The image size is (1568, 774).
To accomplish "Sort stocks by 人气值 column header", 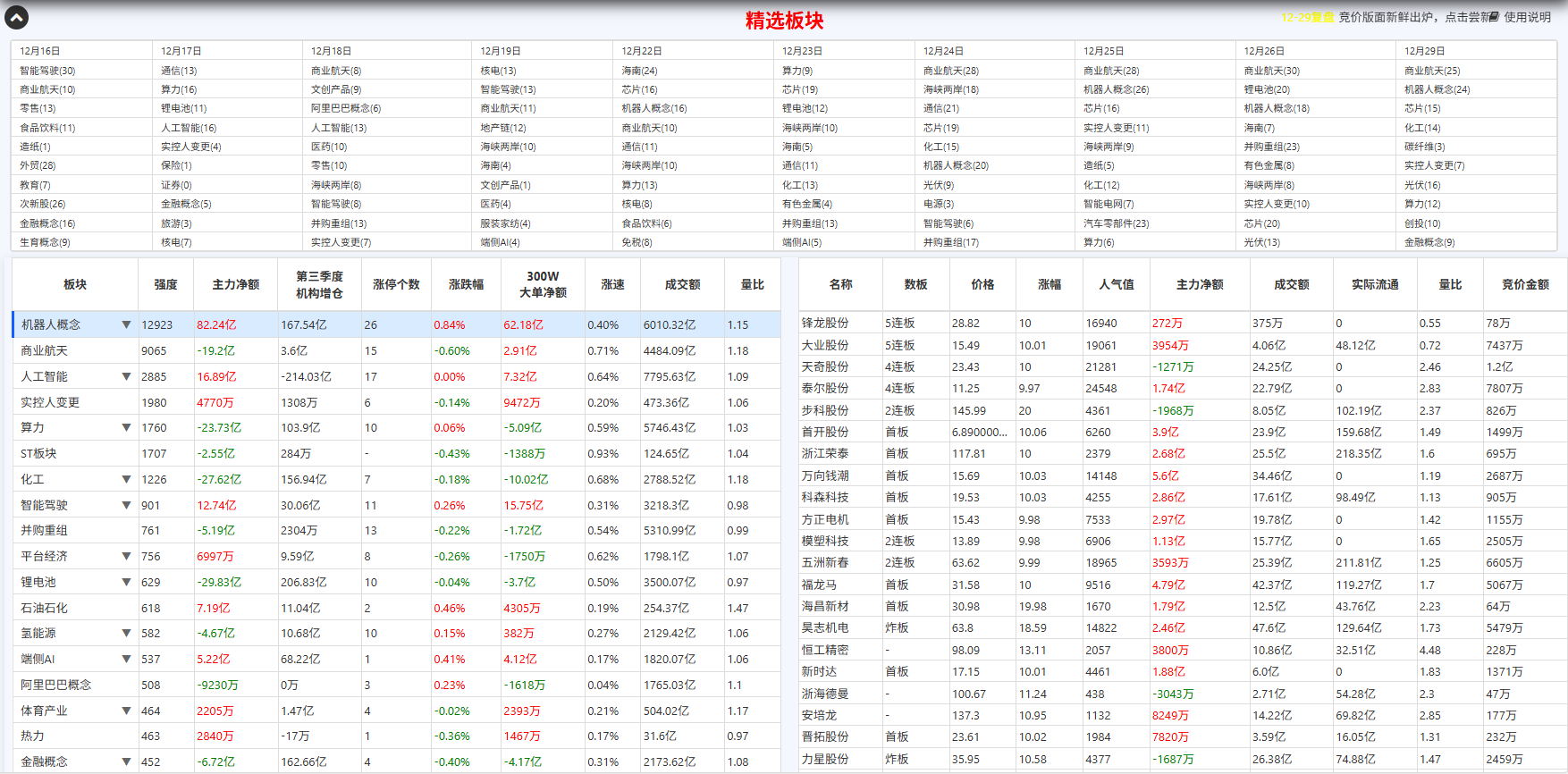I will click(x=1117, y=284).
